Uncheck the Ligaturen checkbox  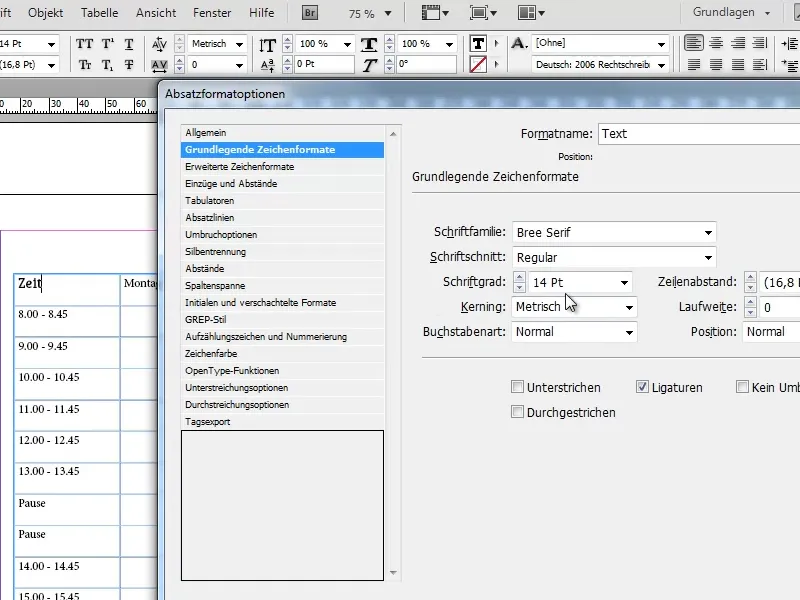tap(642, 387)
